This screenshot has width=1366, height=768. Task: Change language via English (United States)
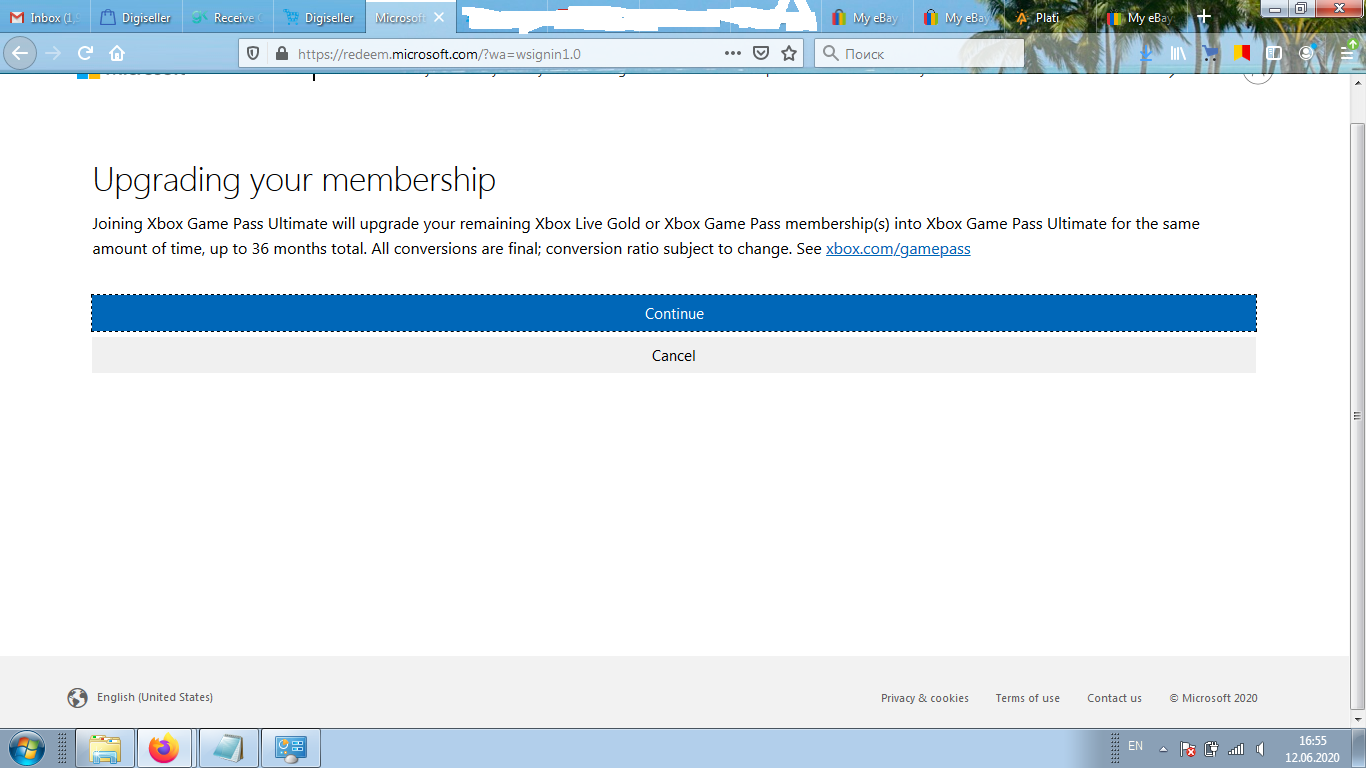155,697
